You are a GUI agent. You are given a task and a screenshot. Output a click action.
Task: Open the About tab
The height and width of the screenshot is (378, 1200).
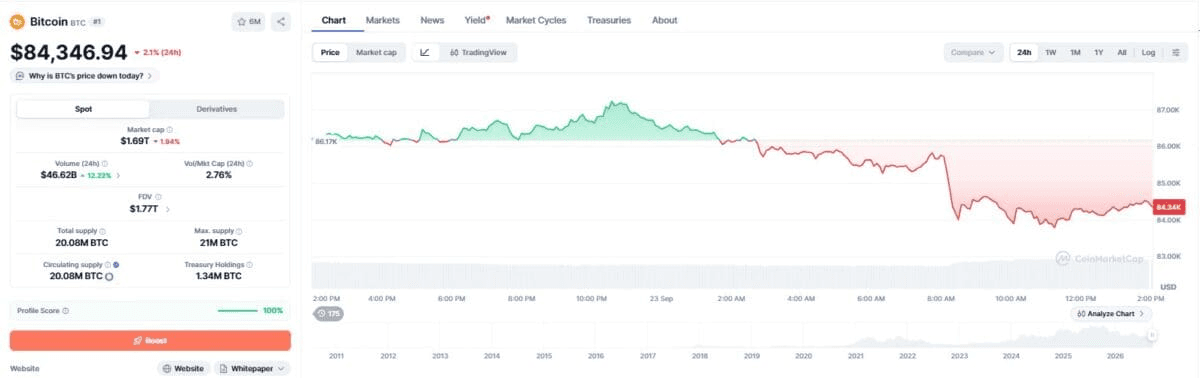pyautogui.click(x=664, y=20)
